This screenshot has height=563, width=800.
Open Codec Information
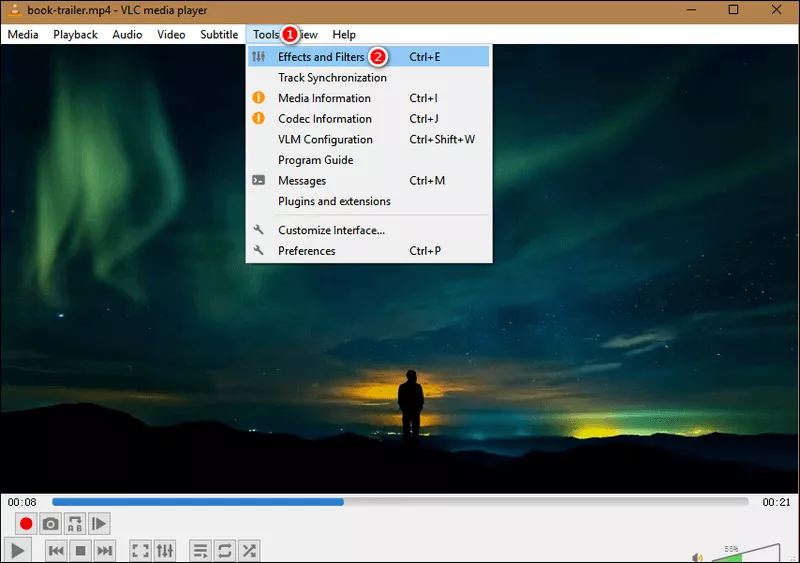coord(368,118)
